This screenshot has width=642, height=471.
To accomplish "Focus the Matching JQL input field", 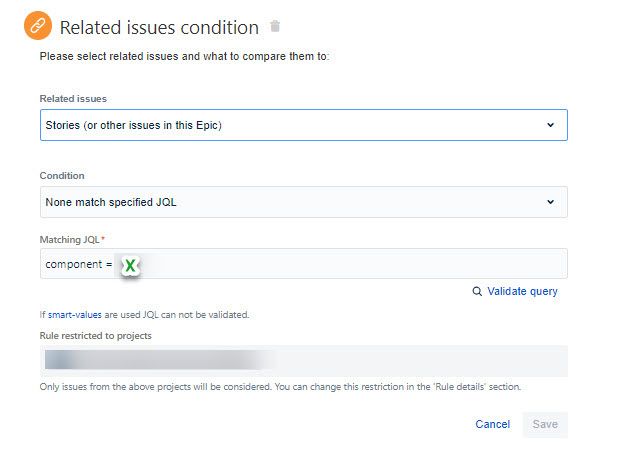I will 350,264.
